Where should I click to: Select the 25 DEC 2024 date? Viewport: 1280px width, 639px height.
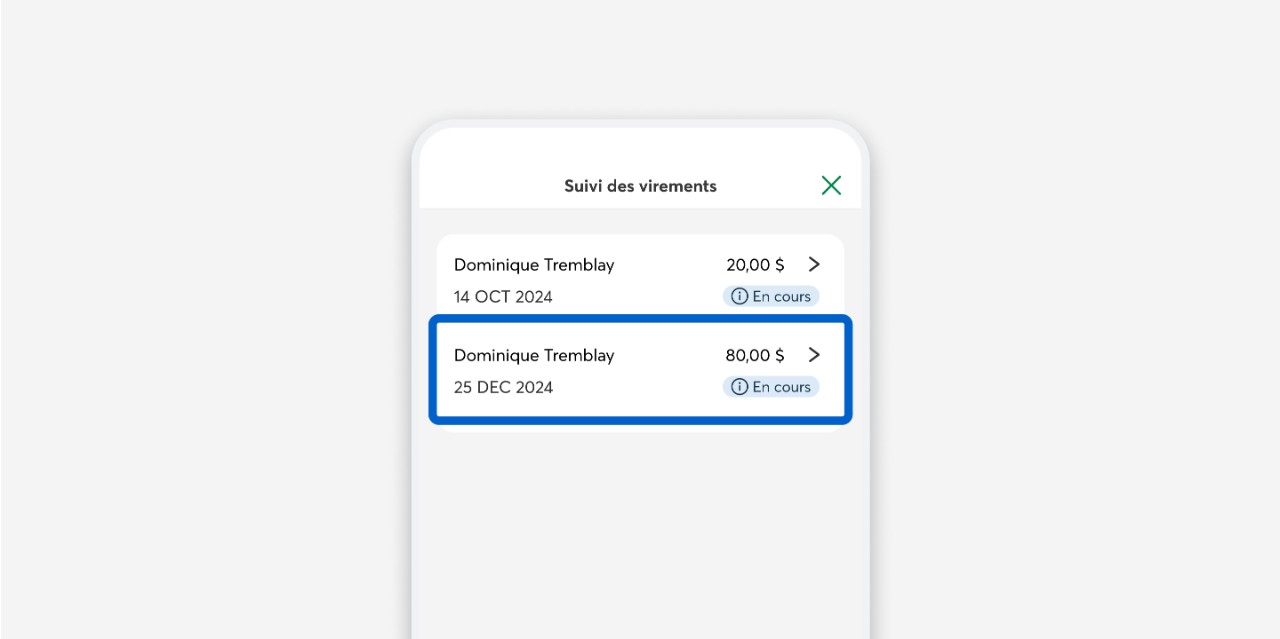coord(503,387)
